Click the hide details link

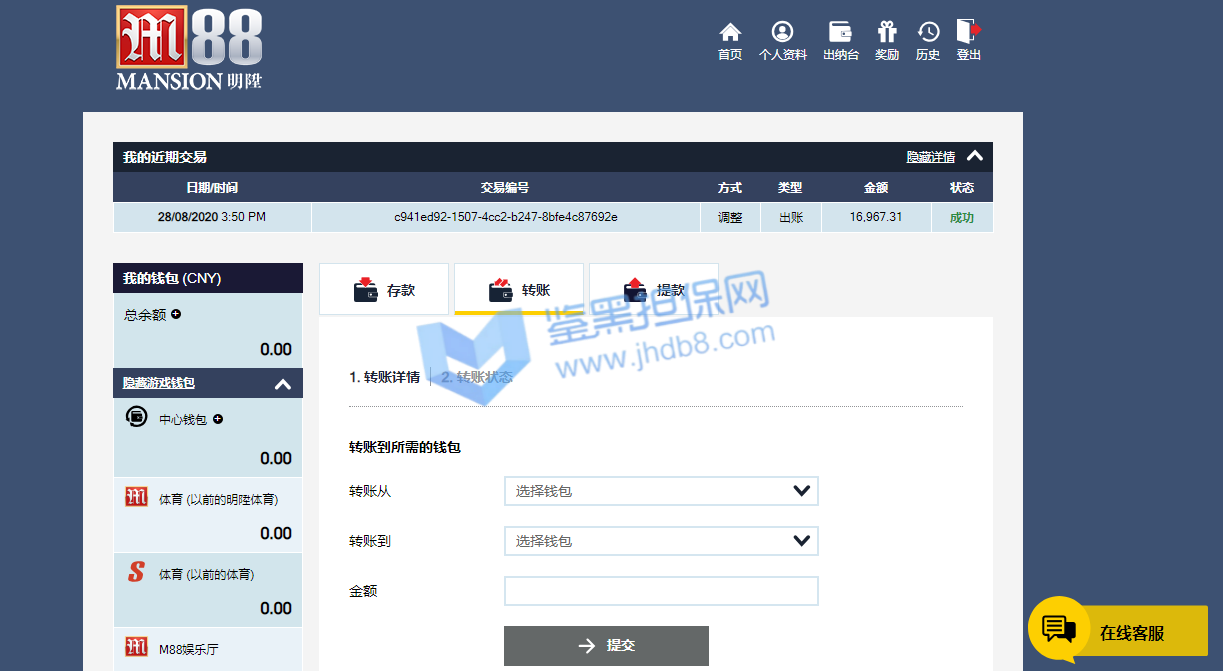tap(930, 157)
